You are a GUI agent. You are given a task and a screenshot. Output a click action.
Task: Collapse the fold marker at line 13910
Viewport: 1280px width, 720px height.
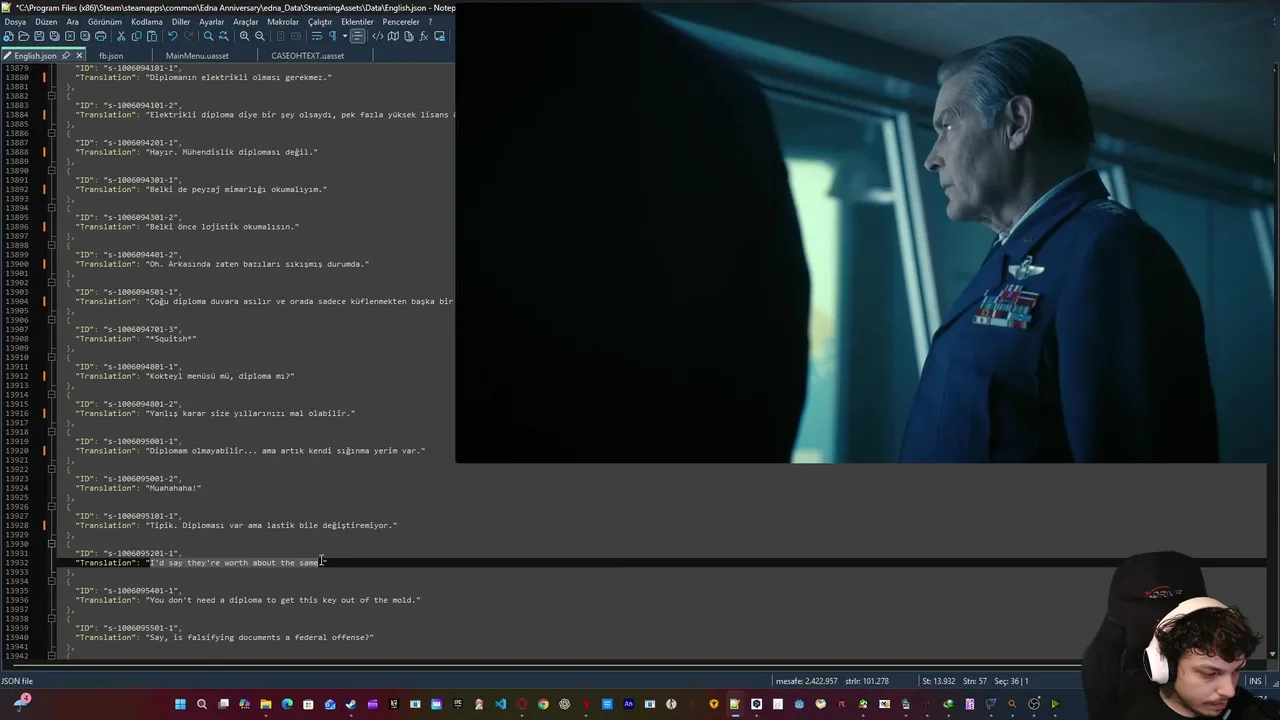point(52,357)
